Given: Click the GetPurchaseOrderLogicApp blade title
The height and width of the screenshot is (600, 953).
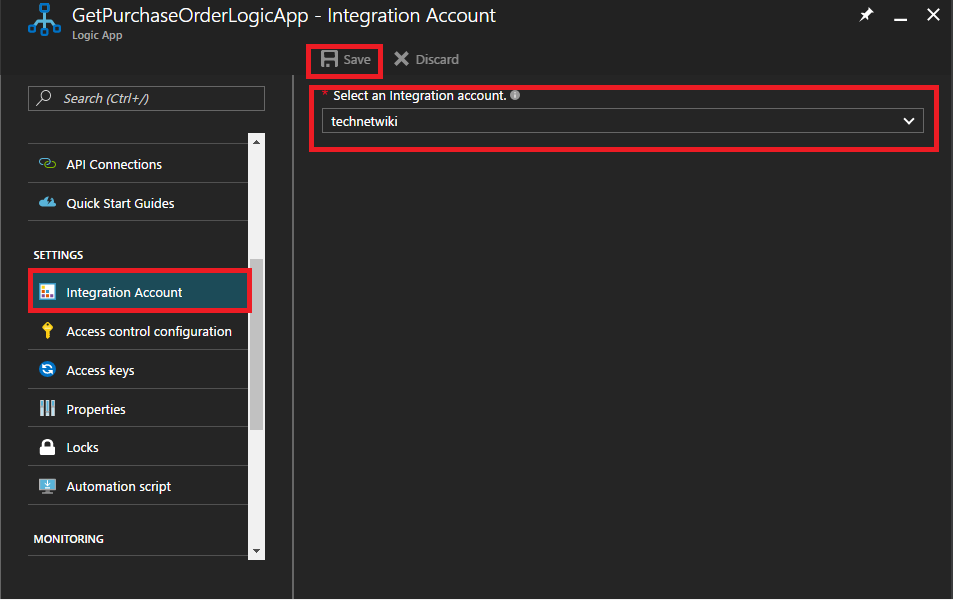Looking at the screenshot, I should coord(284,15).
